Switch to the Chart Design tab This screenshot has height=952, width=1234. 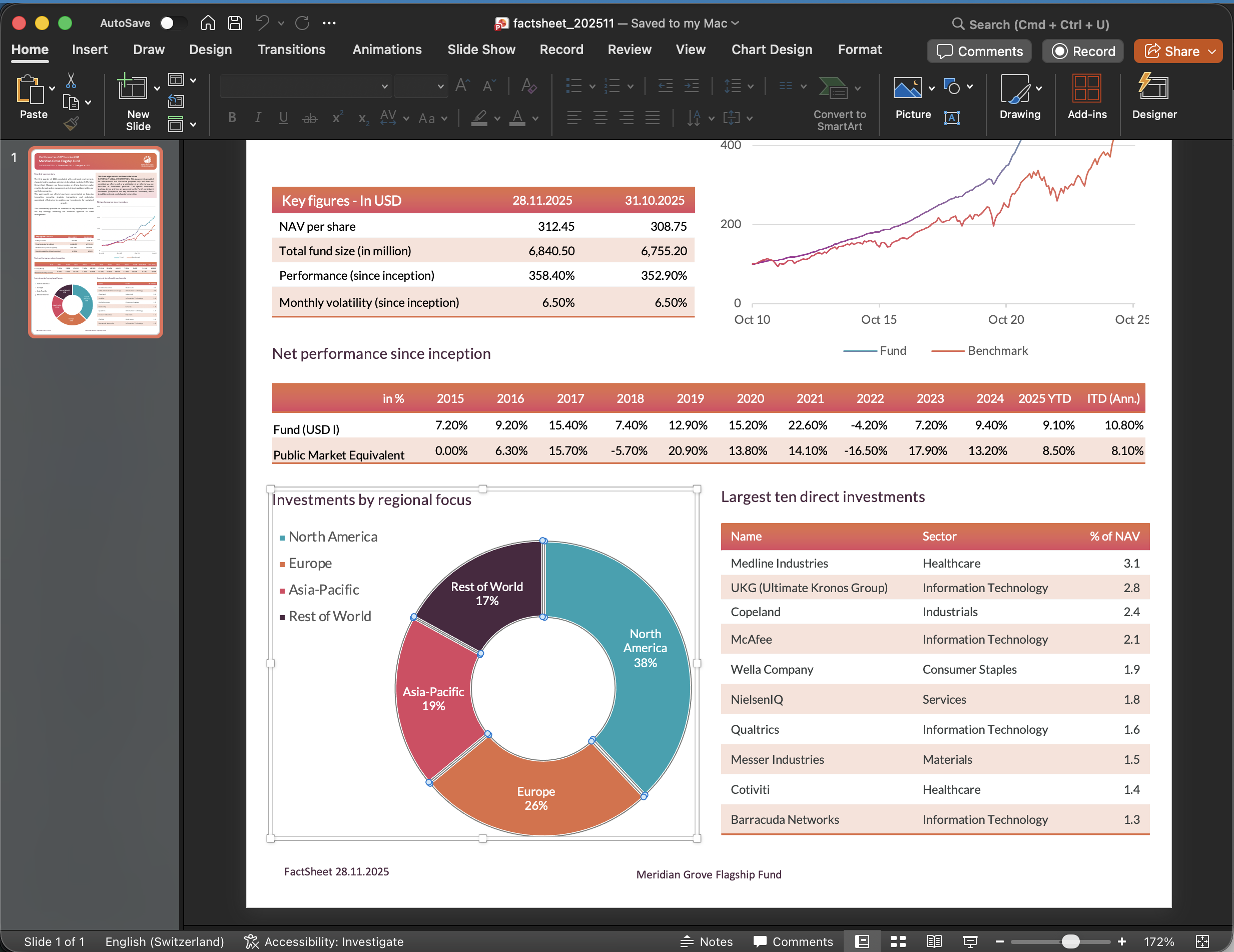772,50
